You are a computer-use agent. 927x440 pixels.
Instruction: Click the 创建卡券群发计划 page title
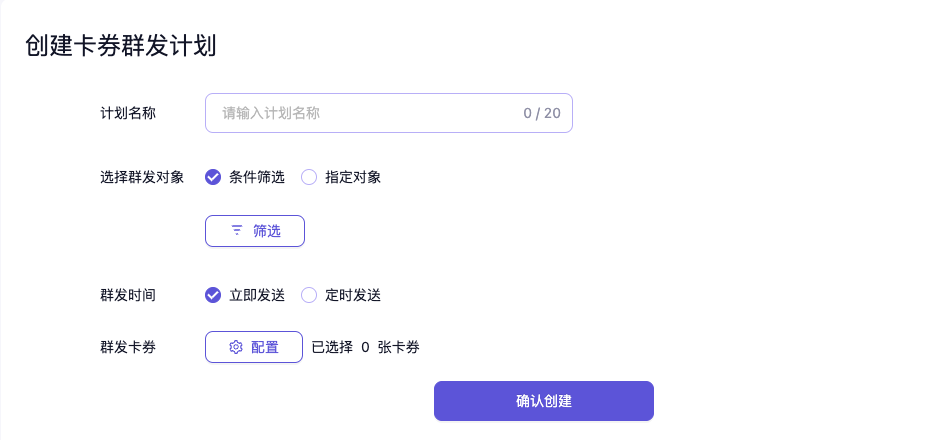(x=120, y=46)
